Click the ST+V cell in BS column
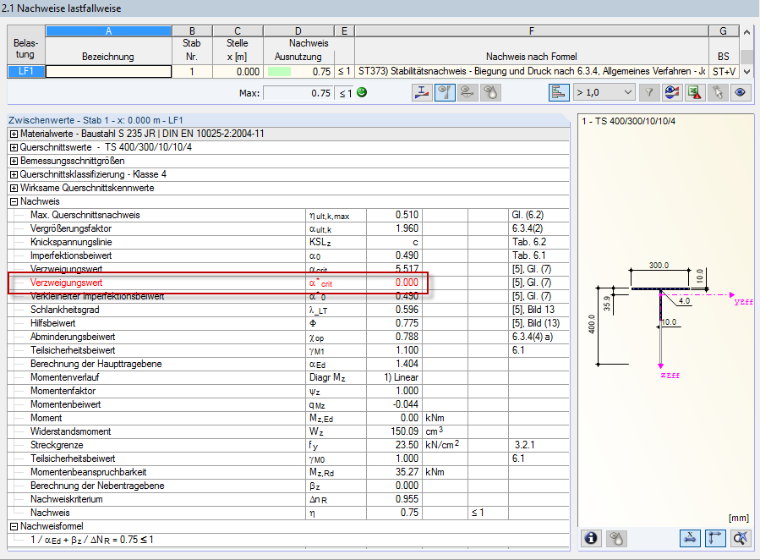The height and width of the screenshot is (560, 760). [724, 71]
